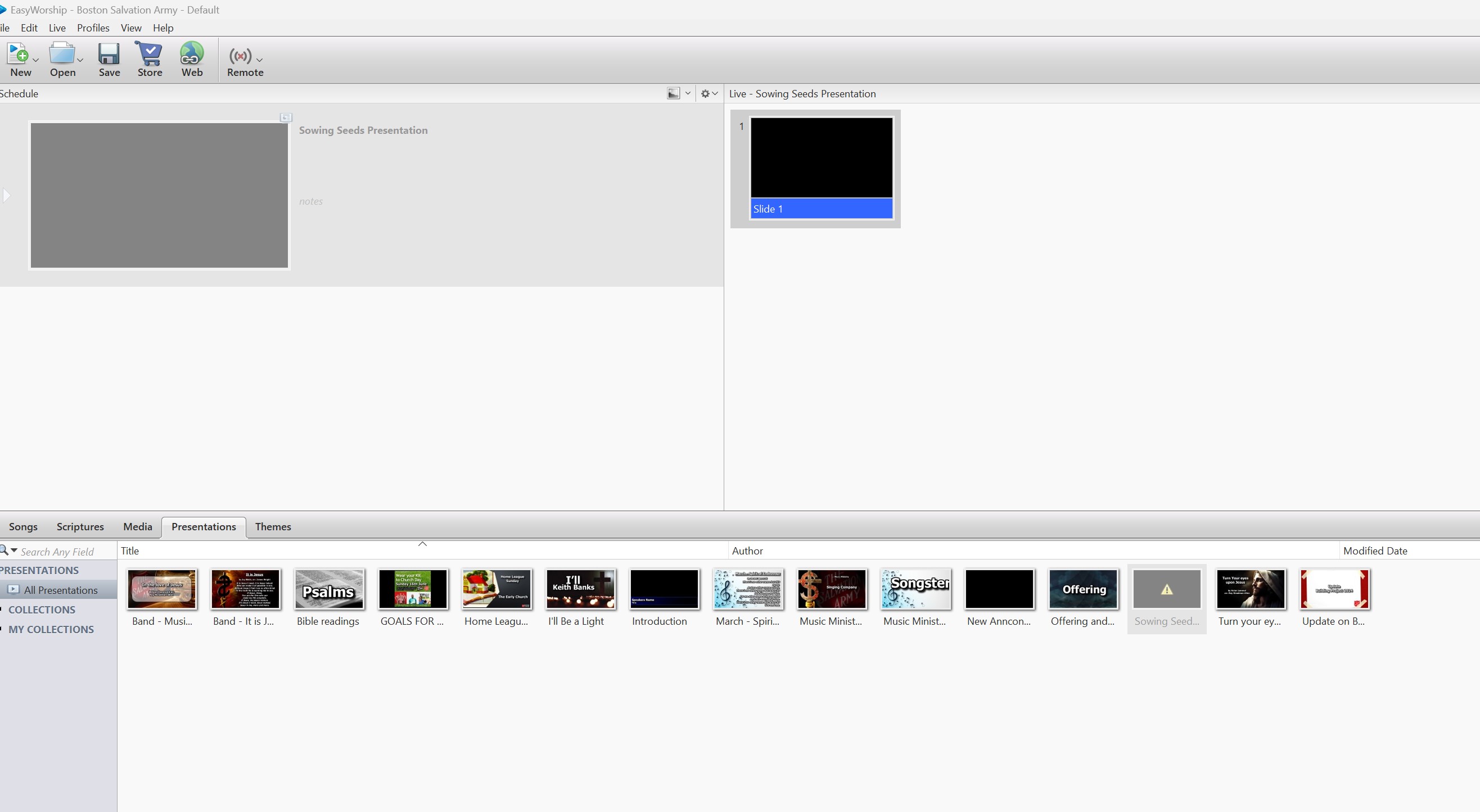The image size is (1480, 812).
Task: Switch to the Themes tab
Action: [273, 526]
